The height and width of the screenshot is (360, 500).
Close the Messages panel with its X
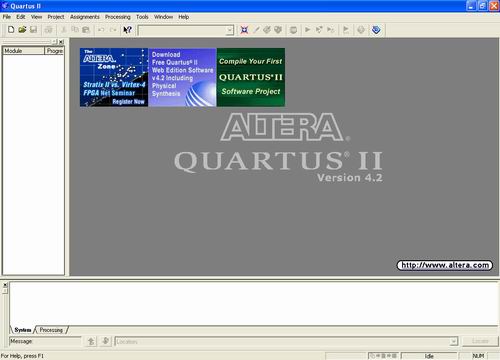[5, 285]
